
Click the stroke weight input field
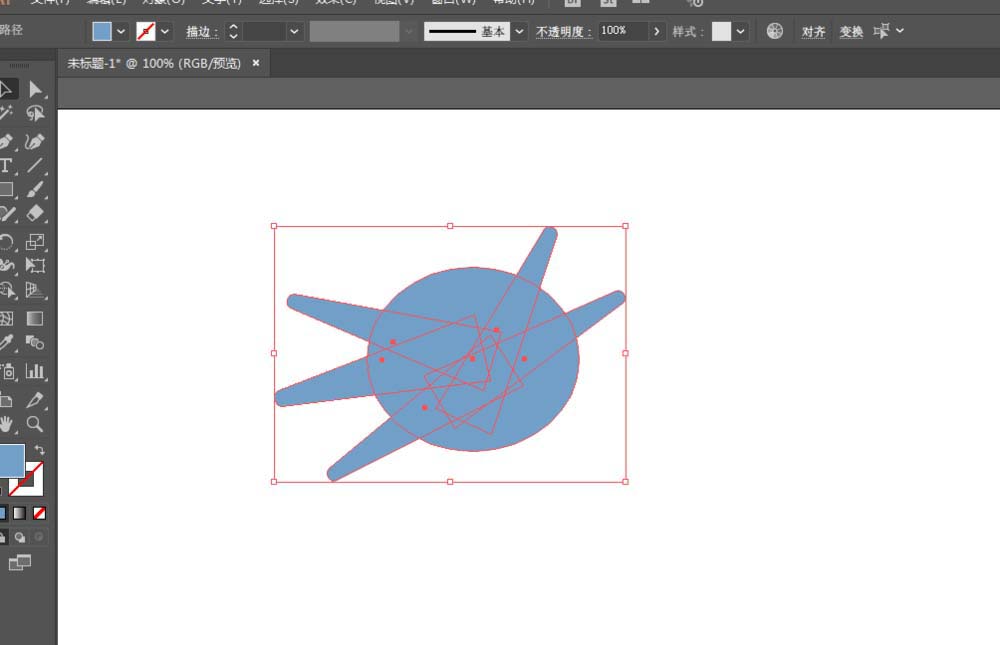click(x=265, y=31)
